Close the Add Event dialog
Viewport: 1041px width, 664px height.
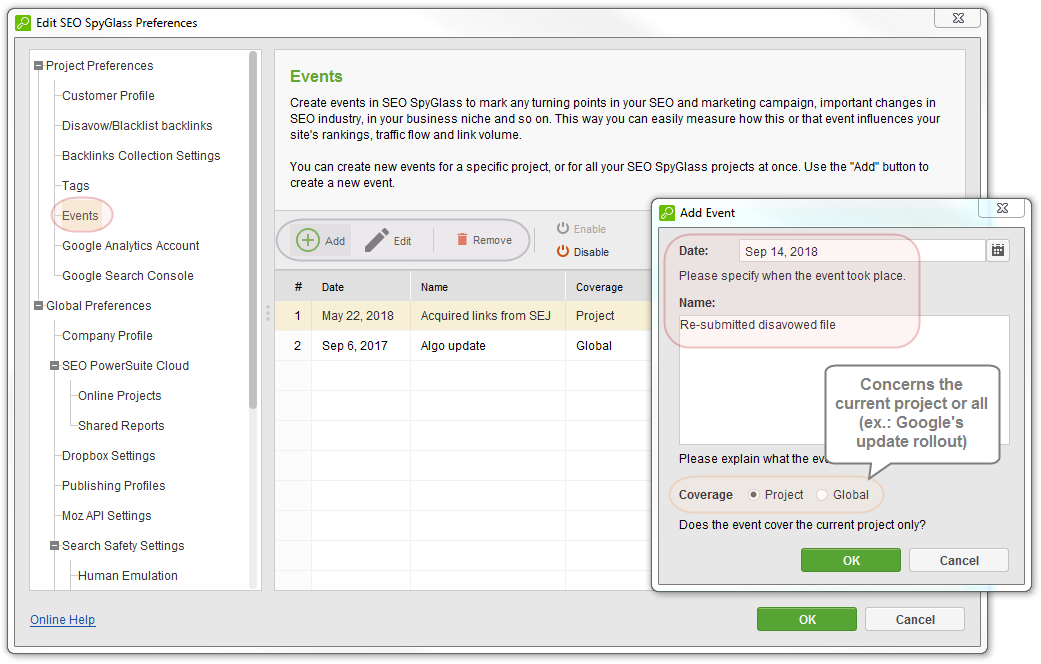pyautogui.click(x=1002, y=208)
